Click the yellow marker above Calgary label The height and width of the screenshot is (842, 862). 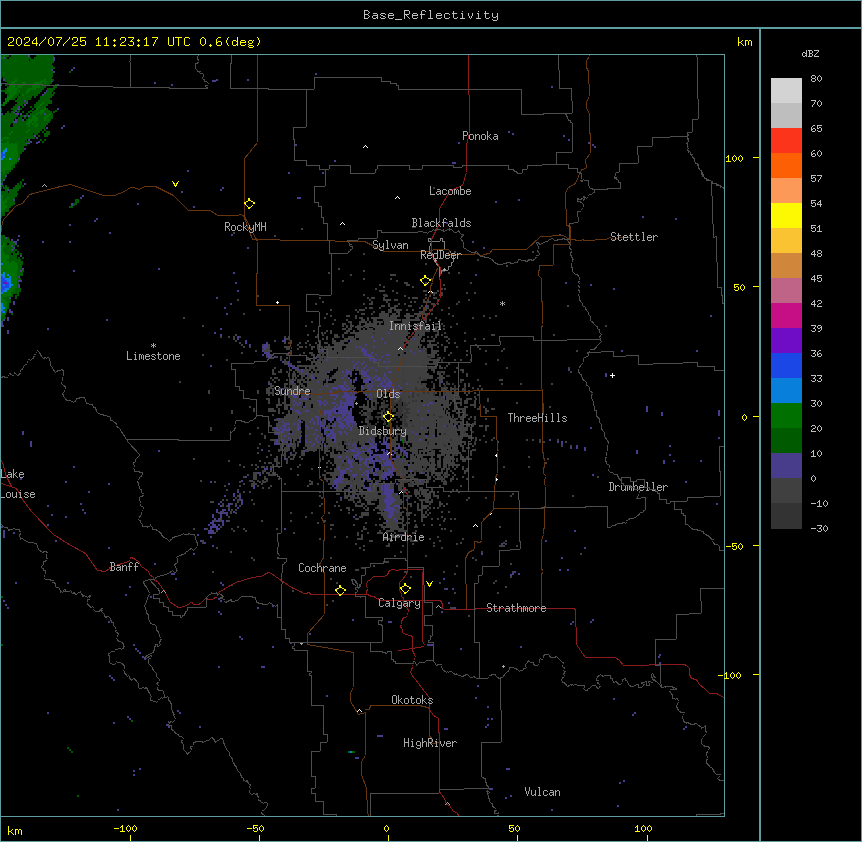[405, 589]
